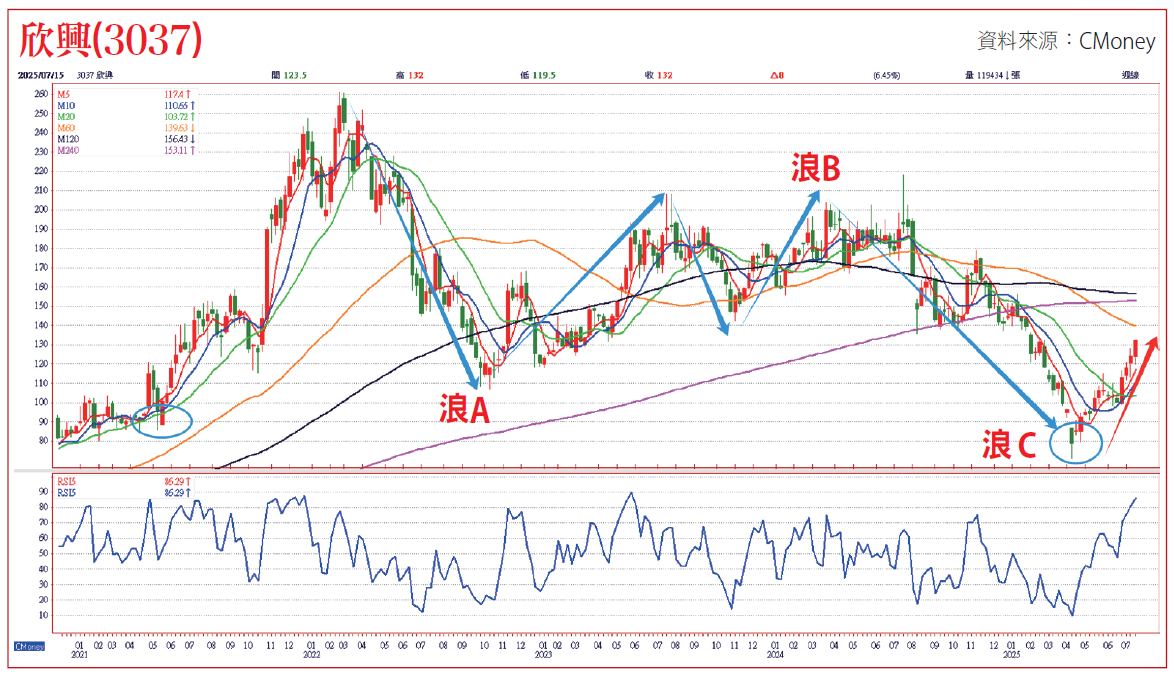This screenshot has width=1174, height=676.
Task: Select the M20 moving average legend entry
Action: pos(66,117)
